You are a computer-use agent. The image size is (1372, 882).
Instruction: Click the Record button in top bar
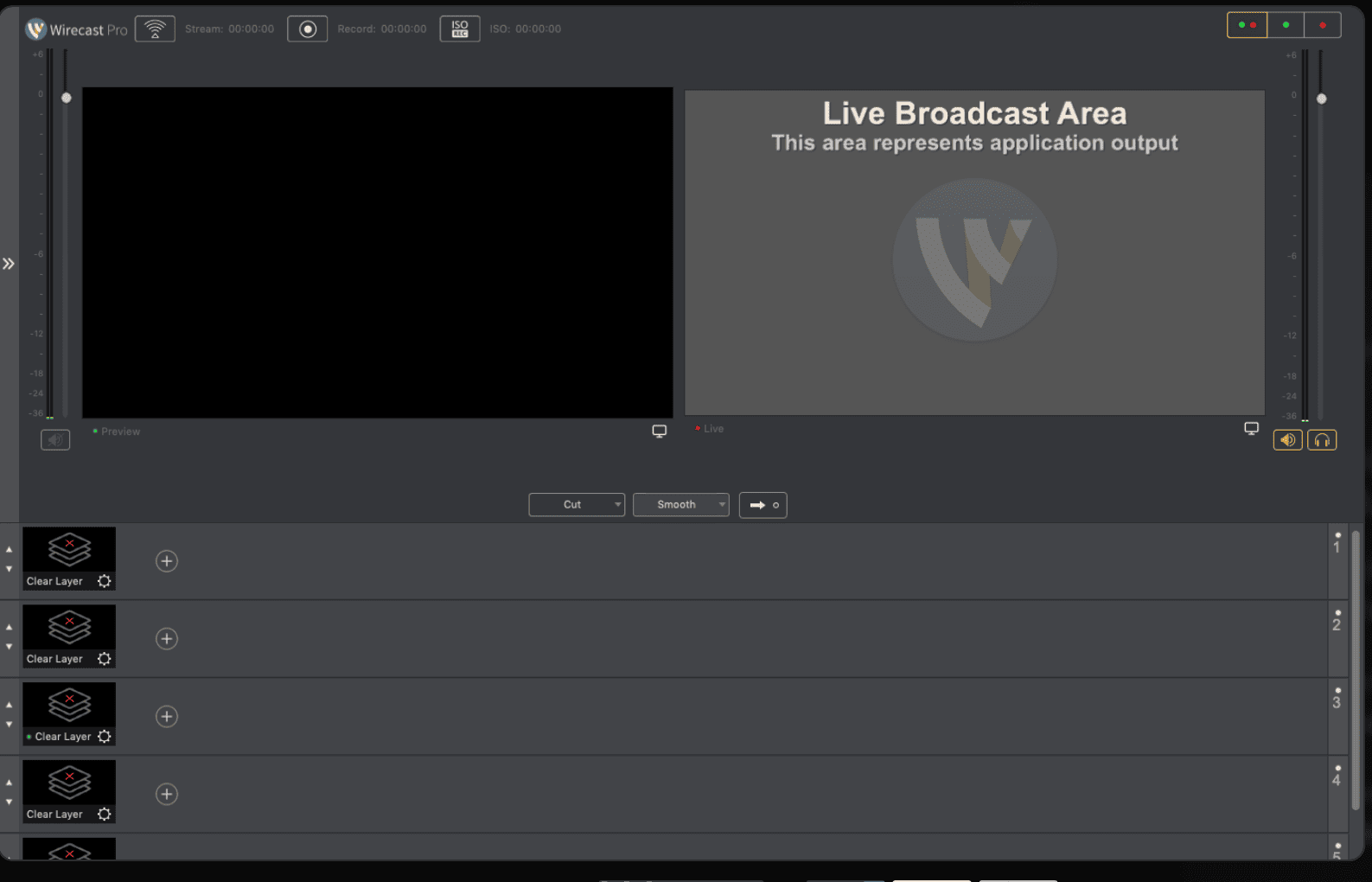pyautogui.click(x=307, y=29)
